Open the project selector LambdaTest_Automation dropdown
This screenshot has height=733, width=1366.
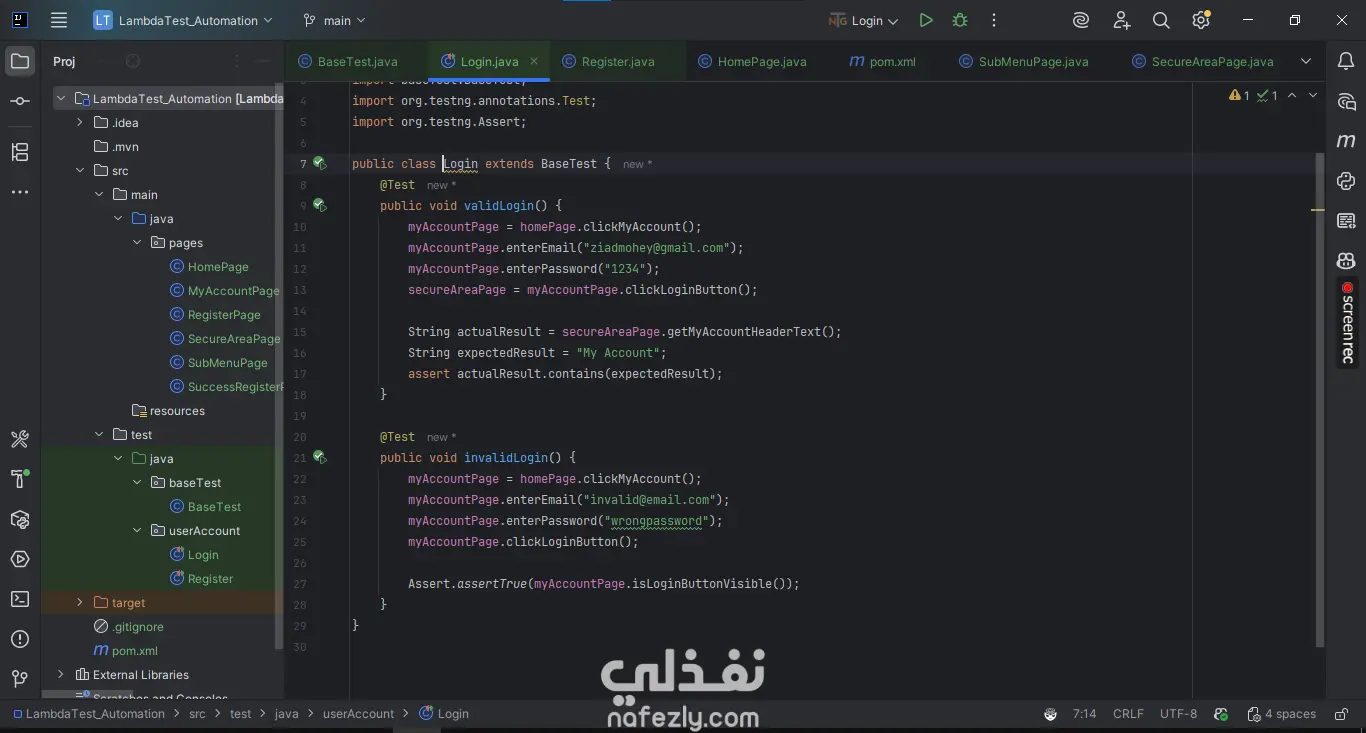(x=184, y=20)
